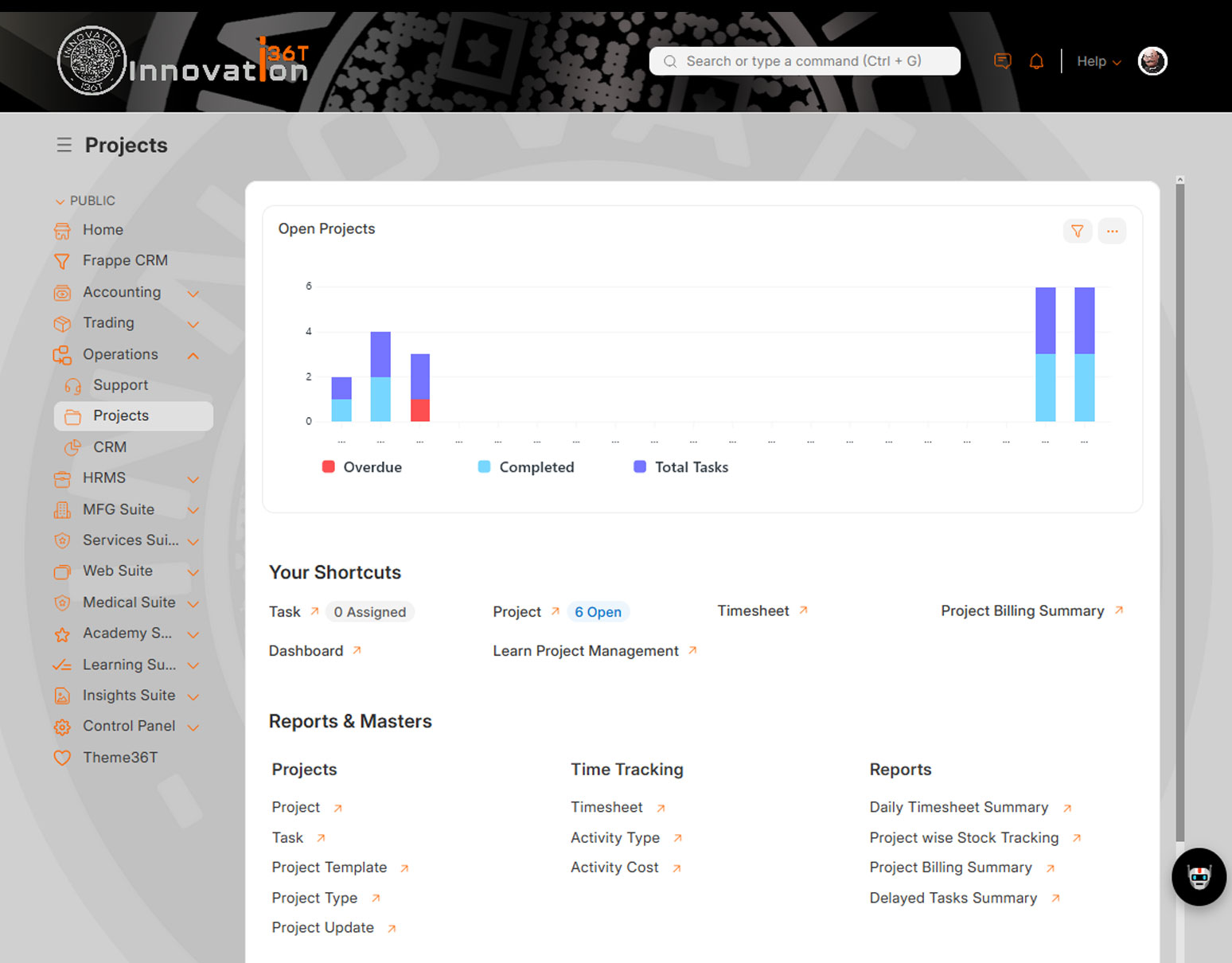
Task: Toggle Overdue series in chart legend
Action: (x=362, y=467)
